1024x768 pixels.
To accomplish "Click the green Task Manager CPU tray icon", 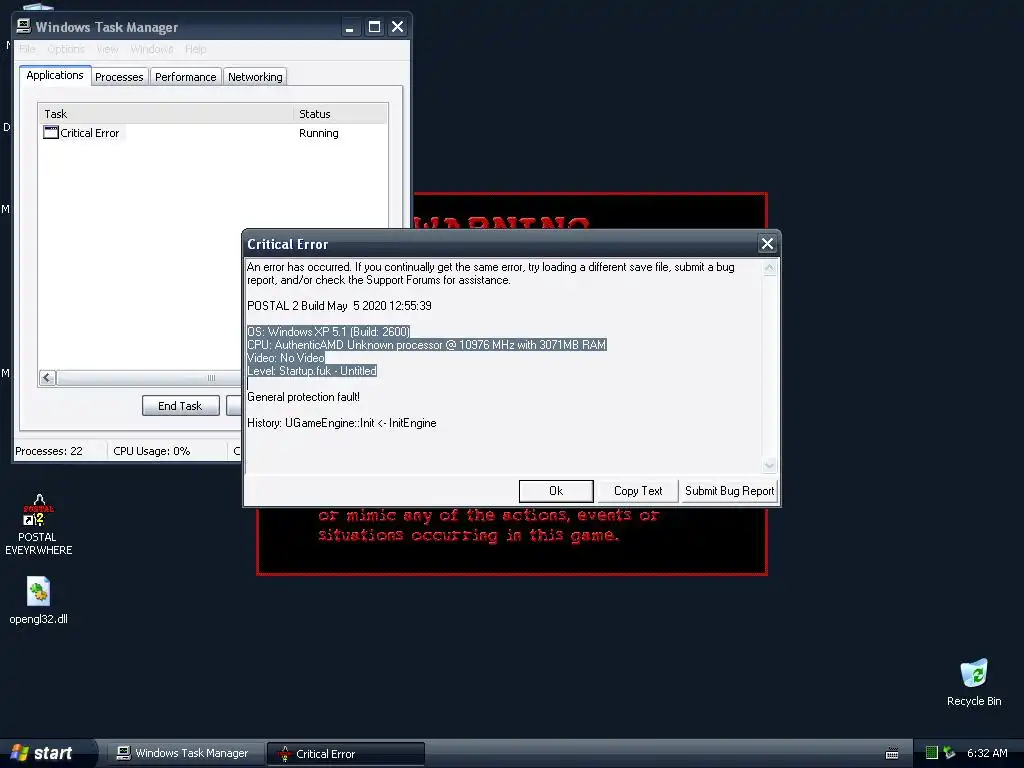I will [x=932, y=753].
